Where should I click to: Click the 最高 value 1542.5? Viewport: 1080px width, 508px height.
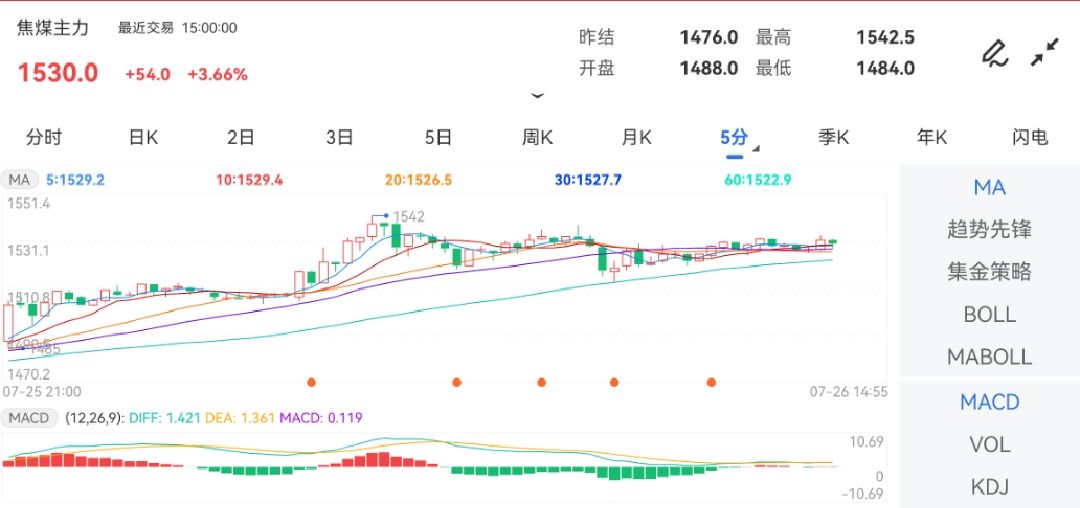click(x=885, y=37)
